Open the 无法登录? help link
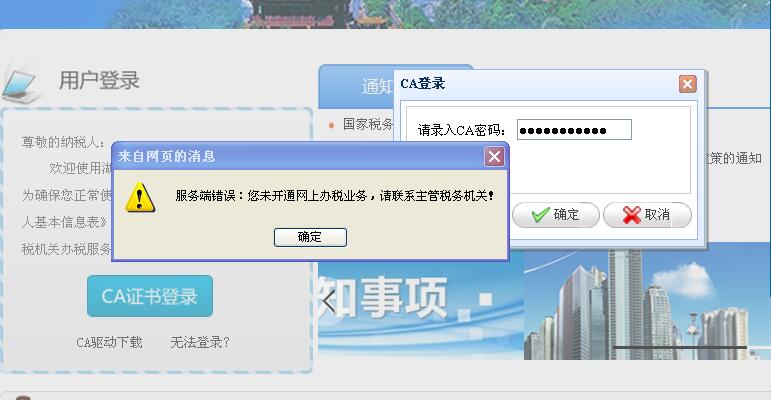Image resolution: width=771 pixels, height=400 pixels. point(200,342)
